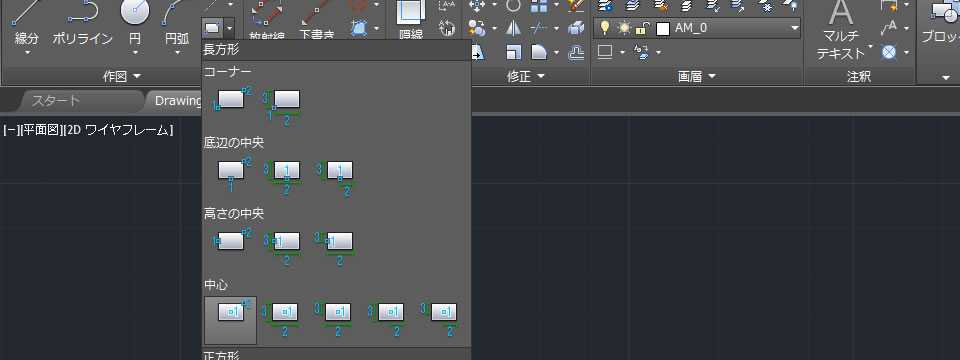Select the Multiline Text (マルチテキスト) tool
Image resolution: width=960 pixels, height=360 pixels.
coord(841,31)
